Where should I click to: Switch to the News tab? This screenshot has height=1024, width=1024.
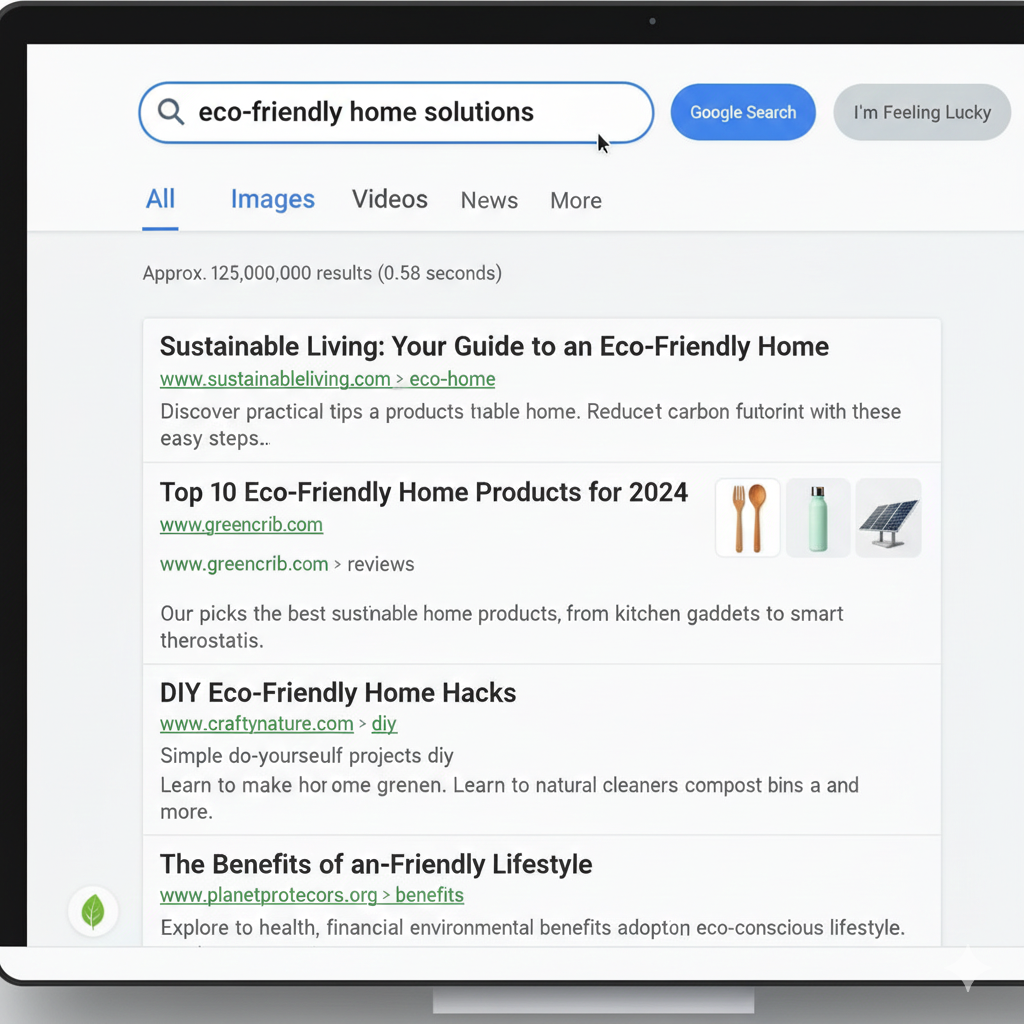pos(489,201)
